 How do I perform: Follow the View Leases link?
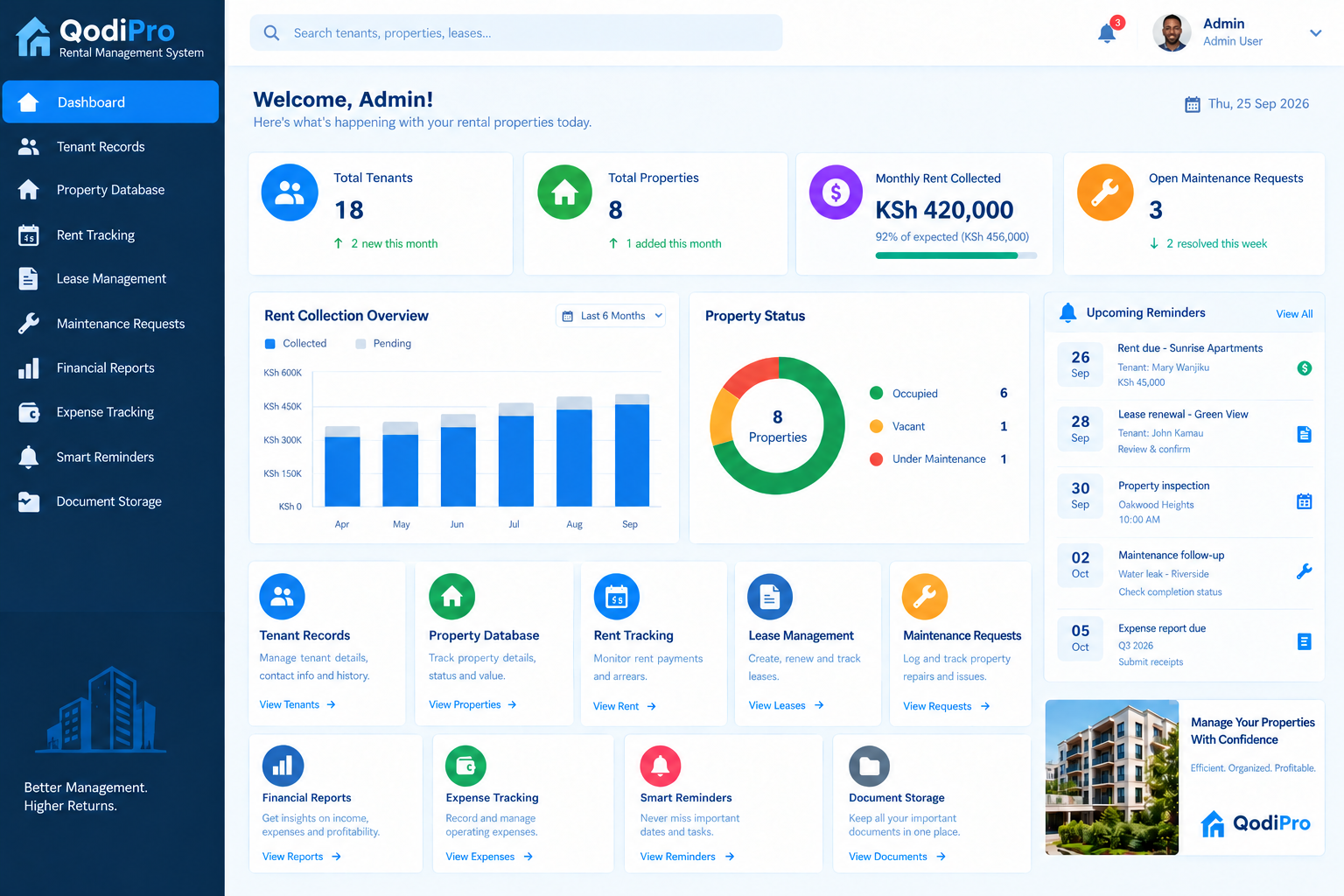tap(786, 705)
